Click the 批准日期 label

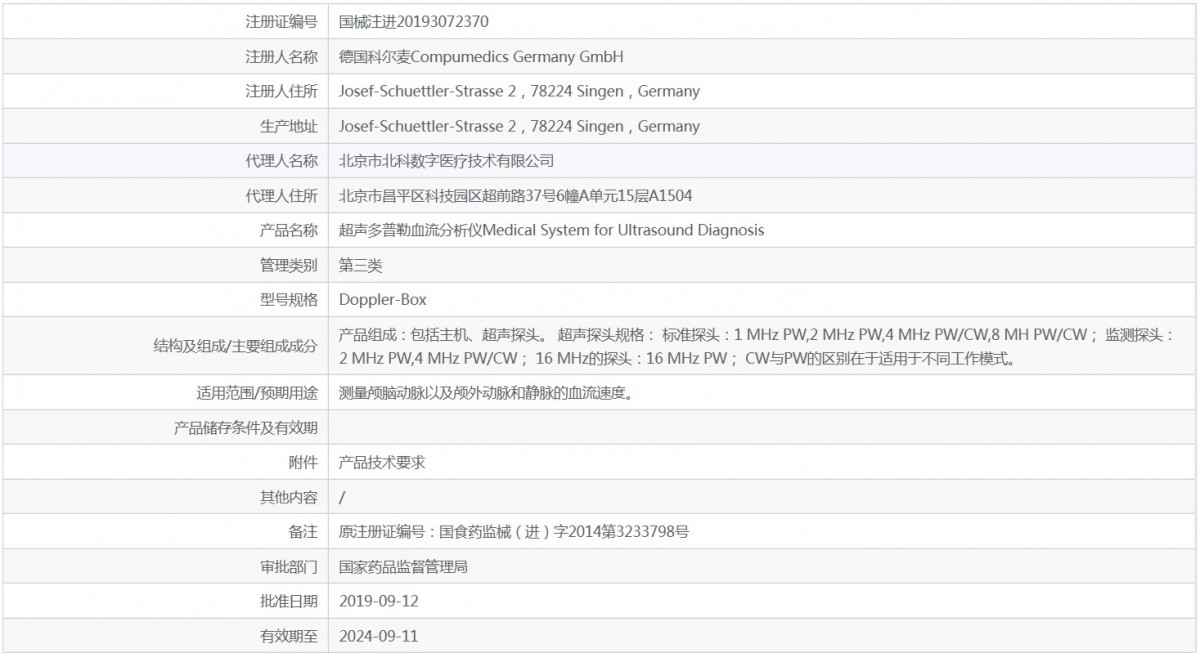click(x=289, y=601)
